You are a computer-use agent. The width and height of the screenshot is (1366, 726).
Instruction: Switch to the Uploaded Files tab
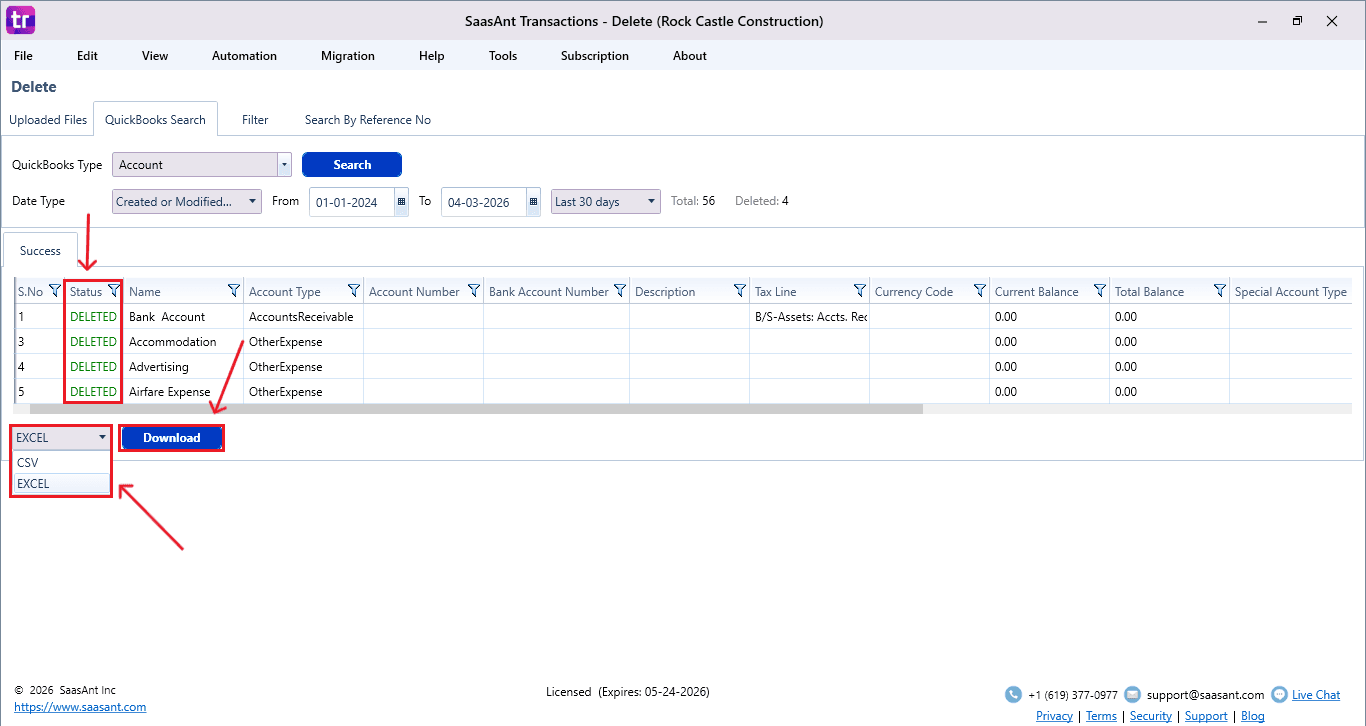(x=48, y=120)
